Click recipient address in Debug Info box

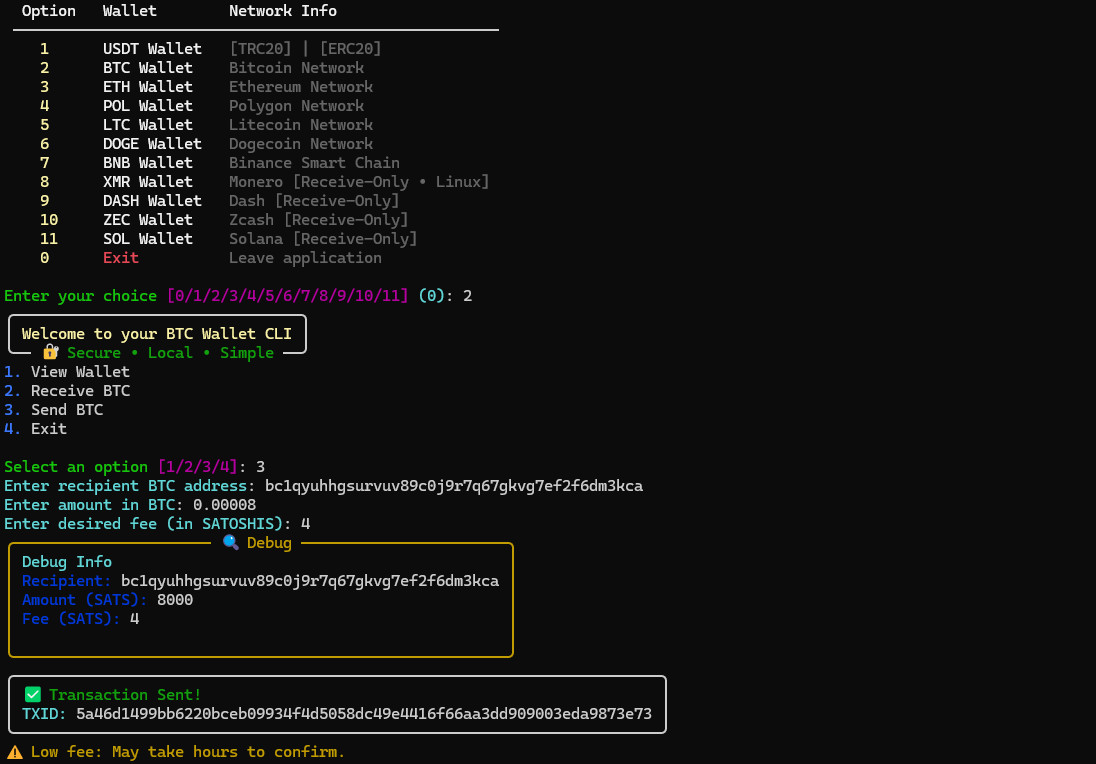(310, 581)
